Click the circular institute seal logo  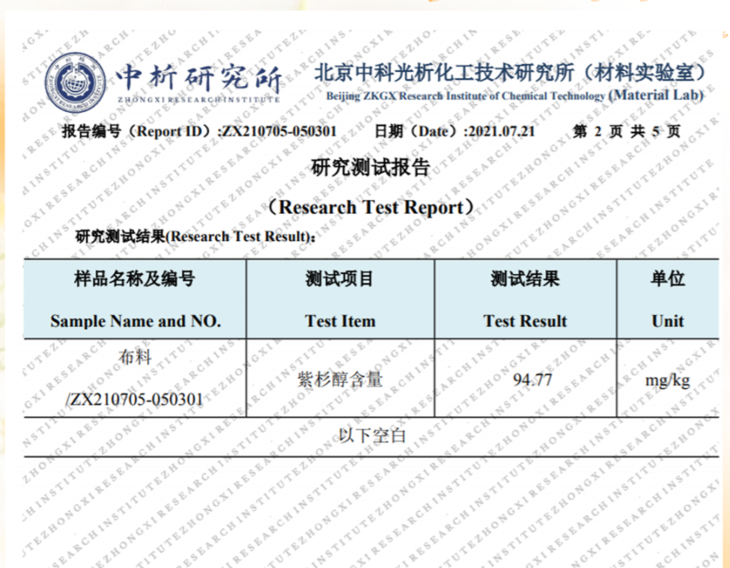(x=76, y=82)
